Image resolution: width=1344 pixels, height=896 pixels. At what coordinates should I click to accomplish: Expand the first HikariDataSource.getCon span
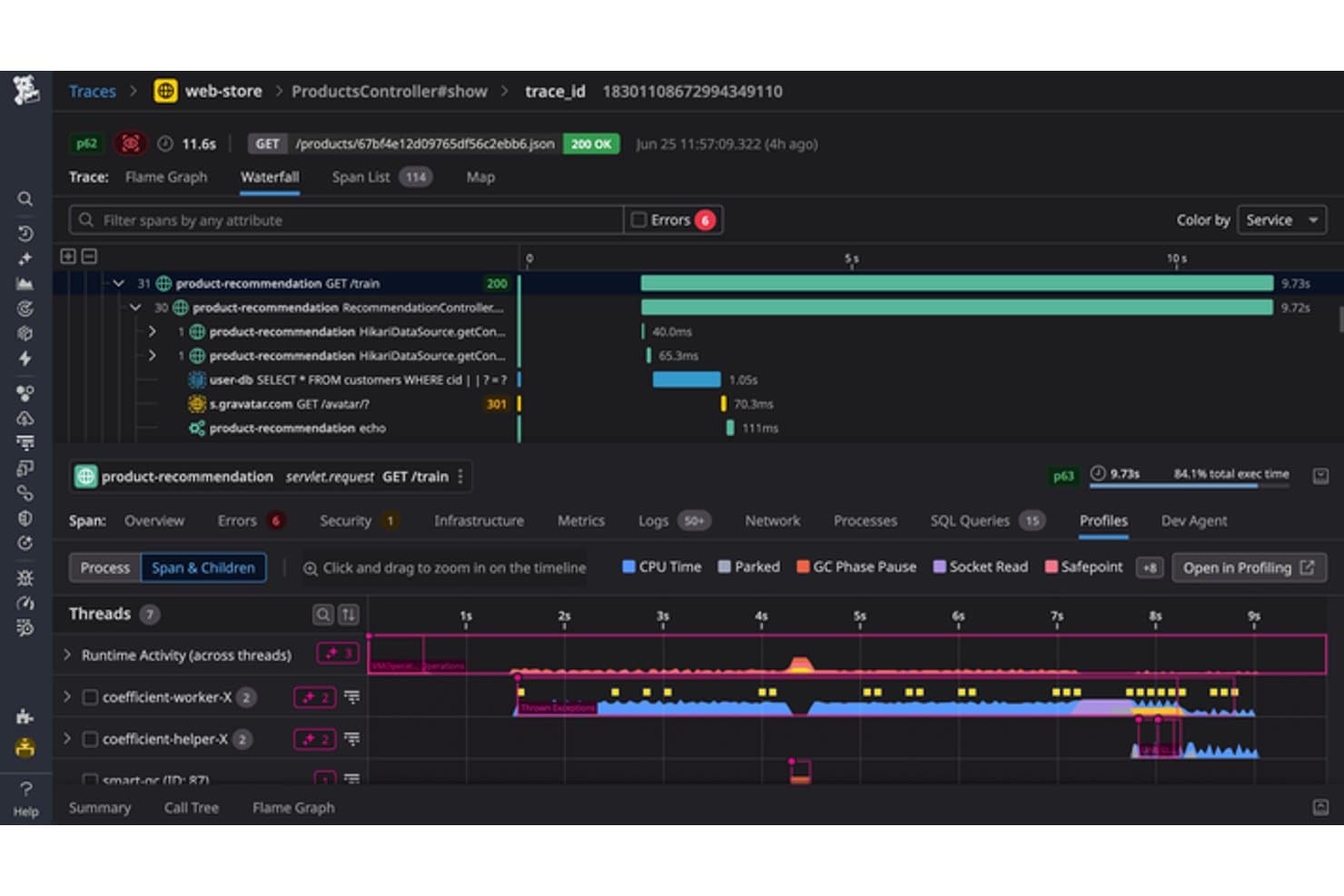(x=152, y=331)
